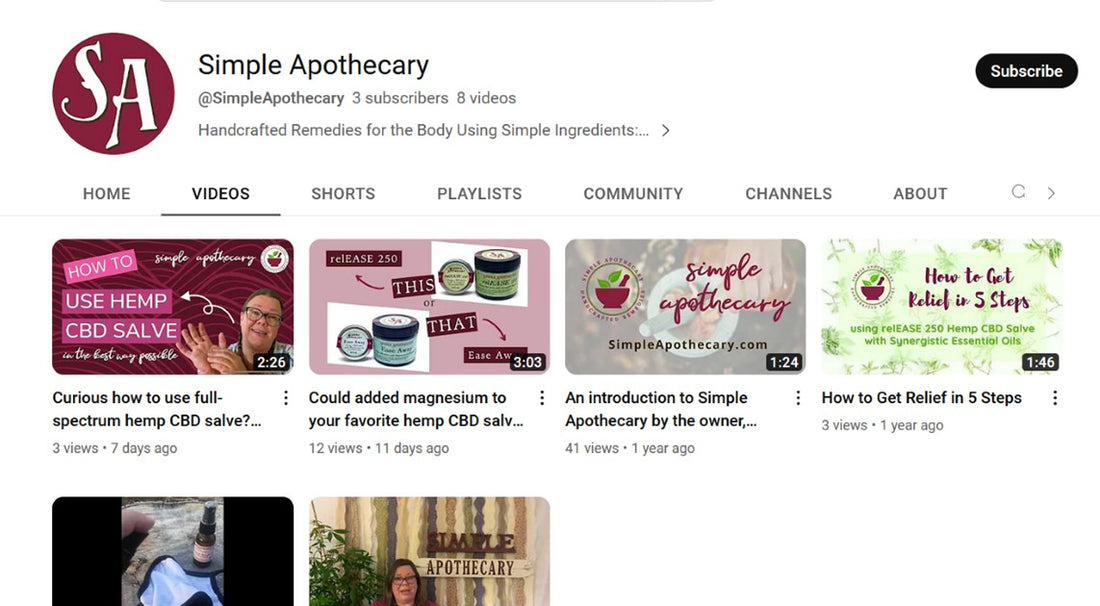Screen dimensions: 1100x606
Task: Click the 1:24 duration badge
Action: tap(784, 362)
